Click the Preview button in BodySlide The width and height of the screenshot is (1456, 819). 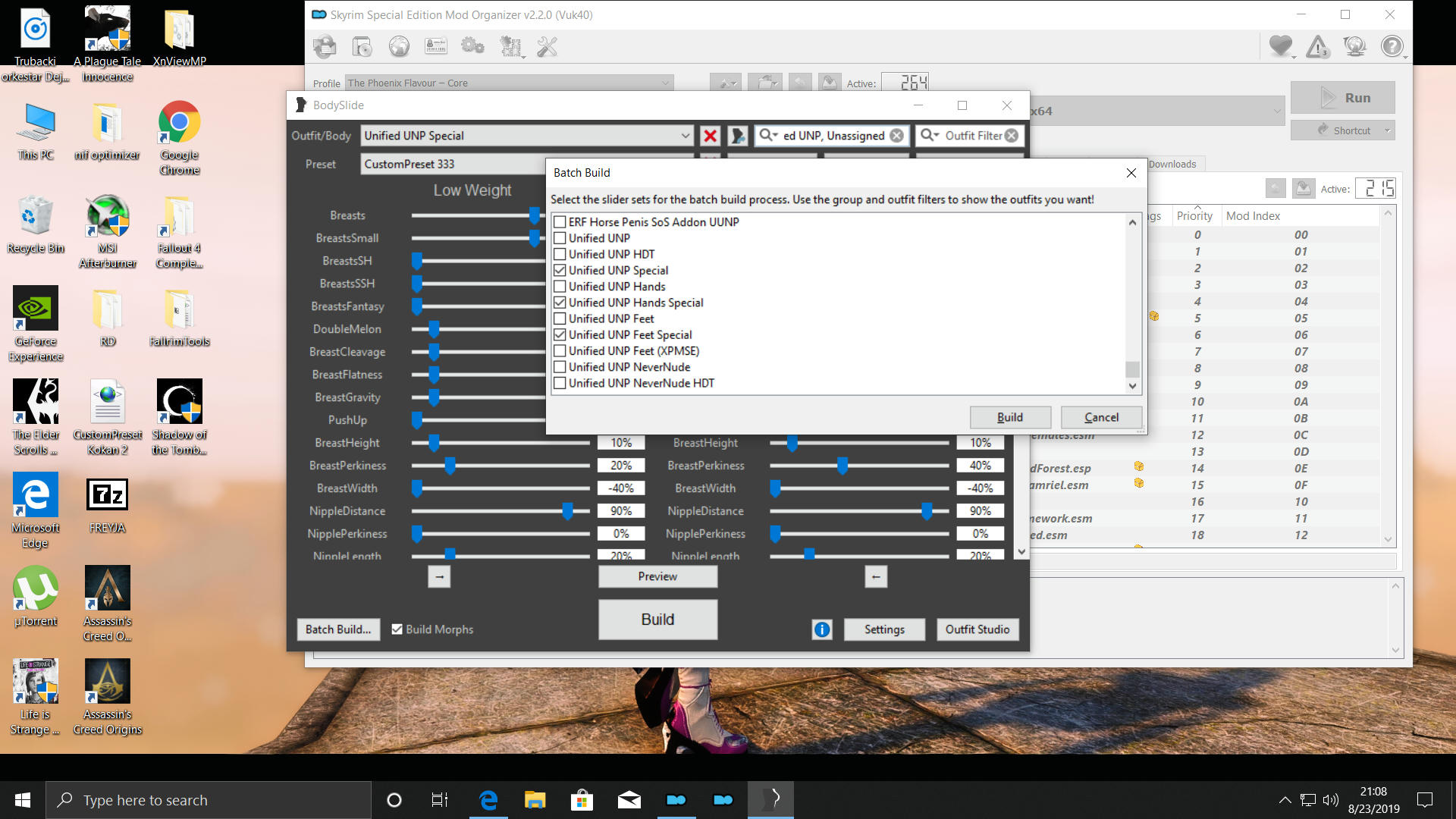[657, 577]
